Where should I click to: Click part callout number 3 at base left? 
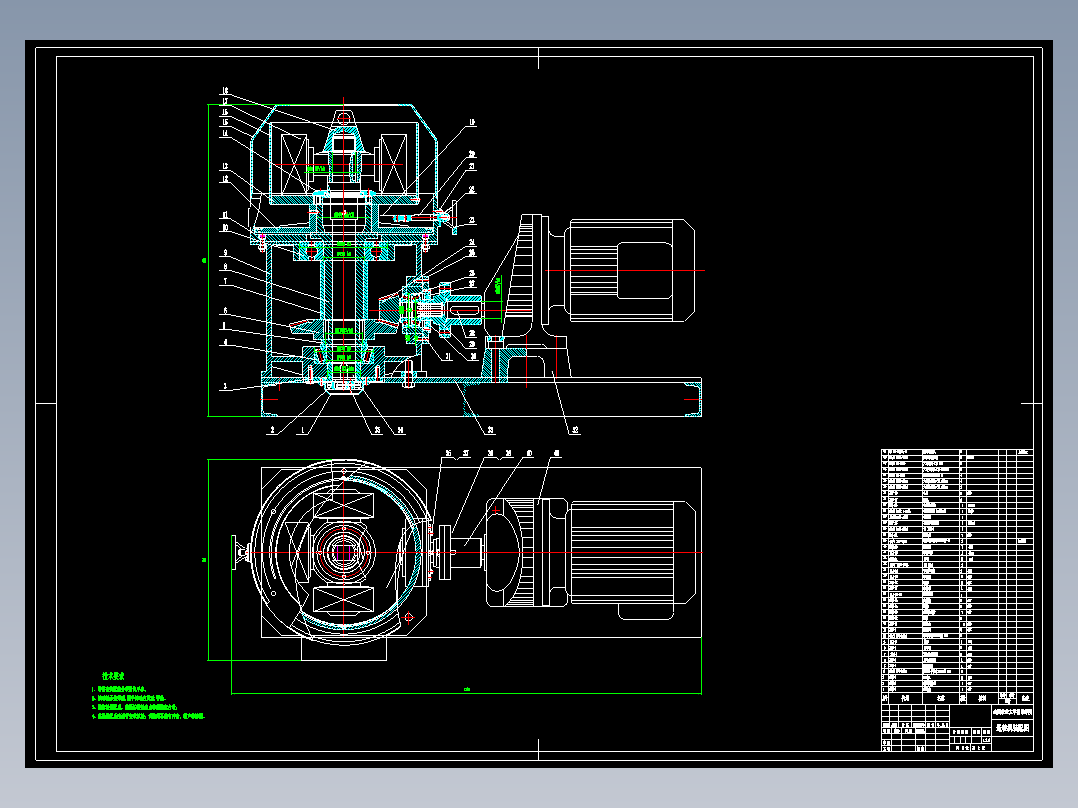(x=224, y=386)
